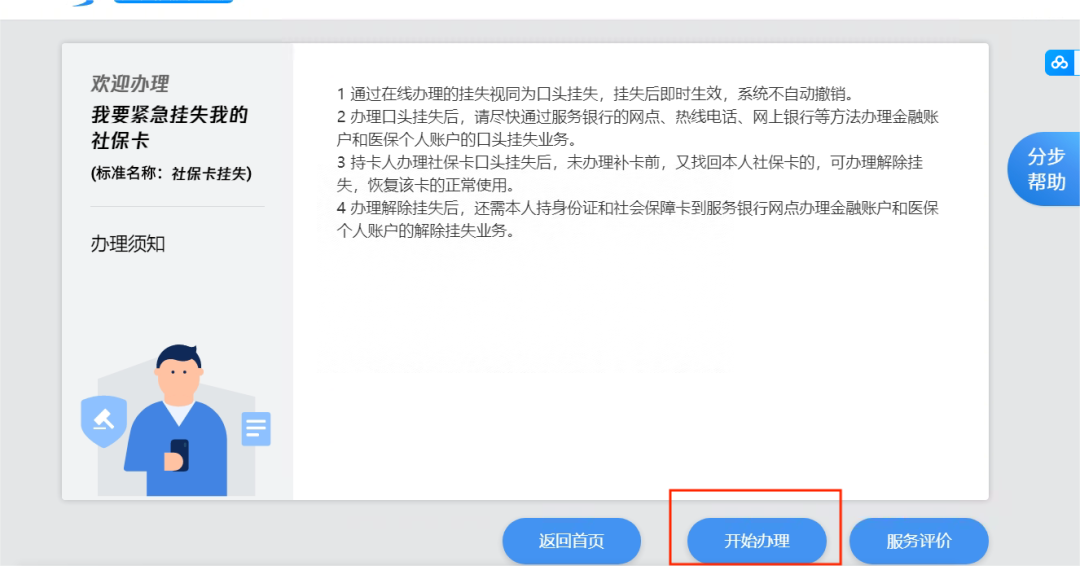Screen dimensions: 1080x566
Task: Click the text (标准名称：社保卡挂失)
Action: coord(172,174)
